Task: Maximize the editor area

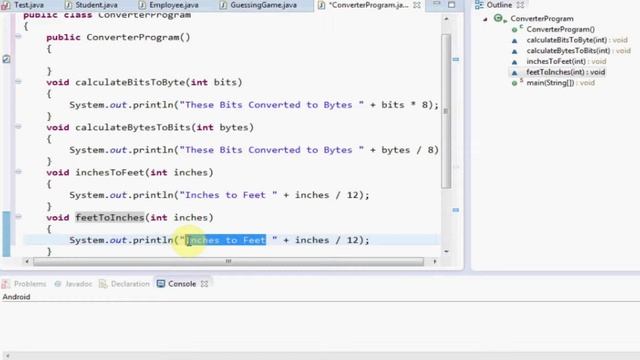Action: click(451, 4)
